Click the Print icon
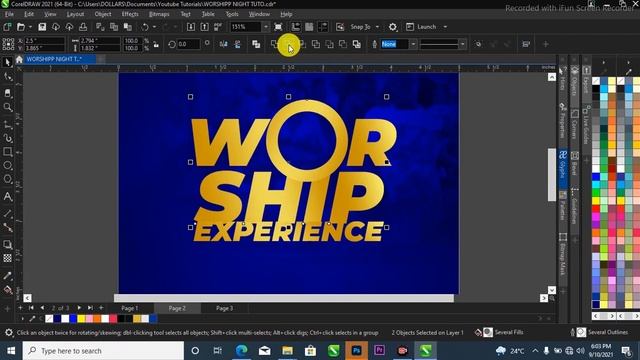Image resolution: width=640 pixels, height=360 pixels. 83,27
